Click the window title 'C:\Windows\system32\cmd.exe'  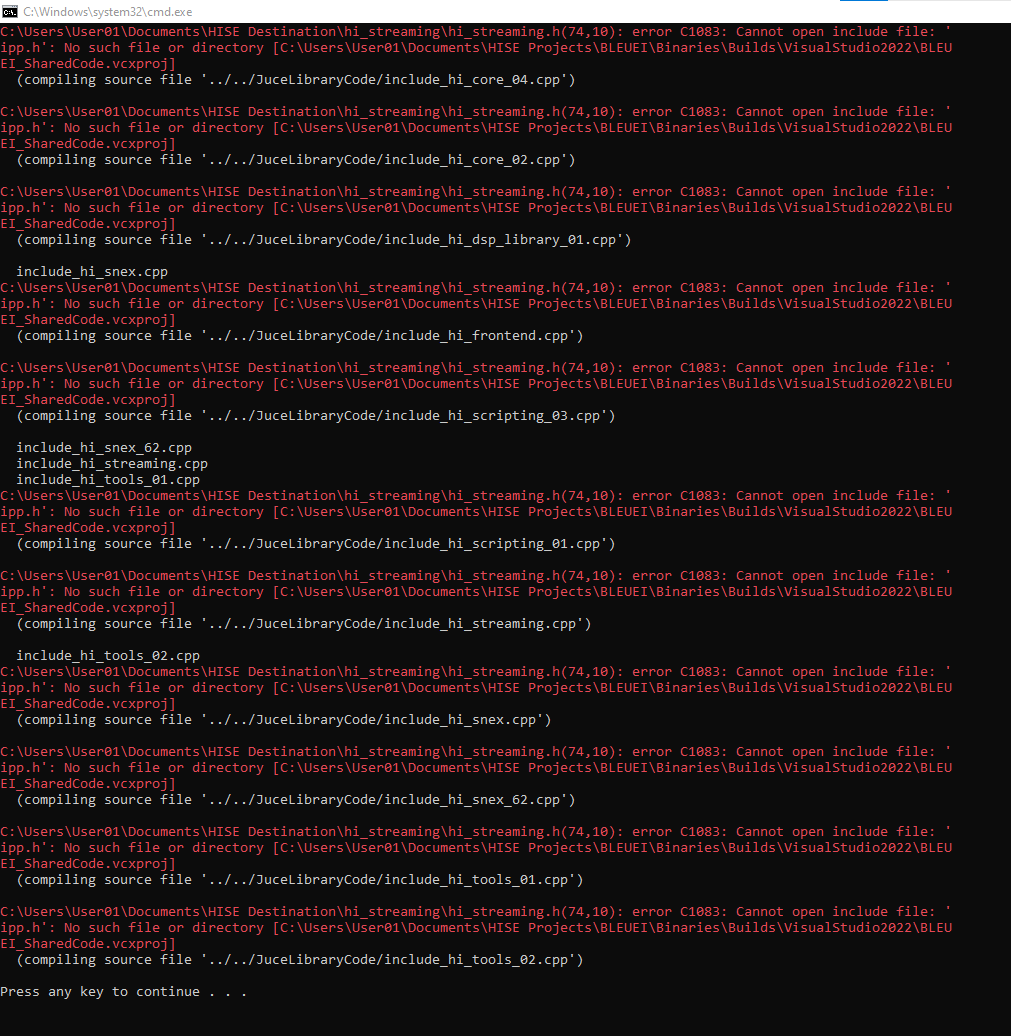[108, 12]
